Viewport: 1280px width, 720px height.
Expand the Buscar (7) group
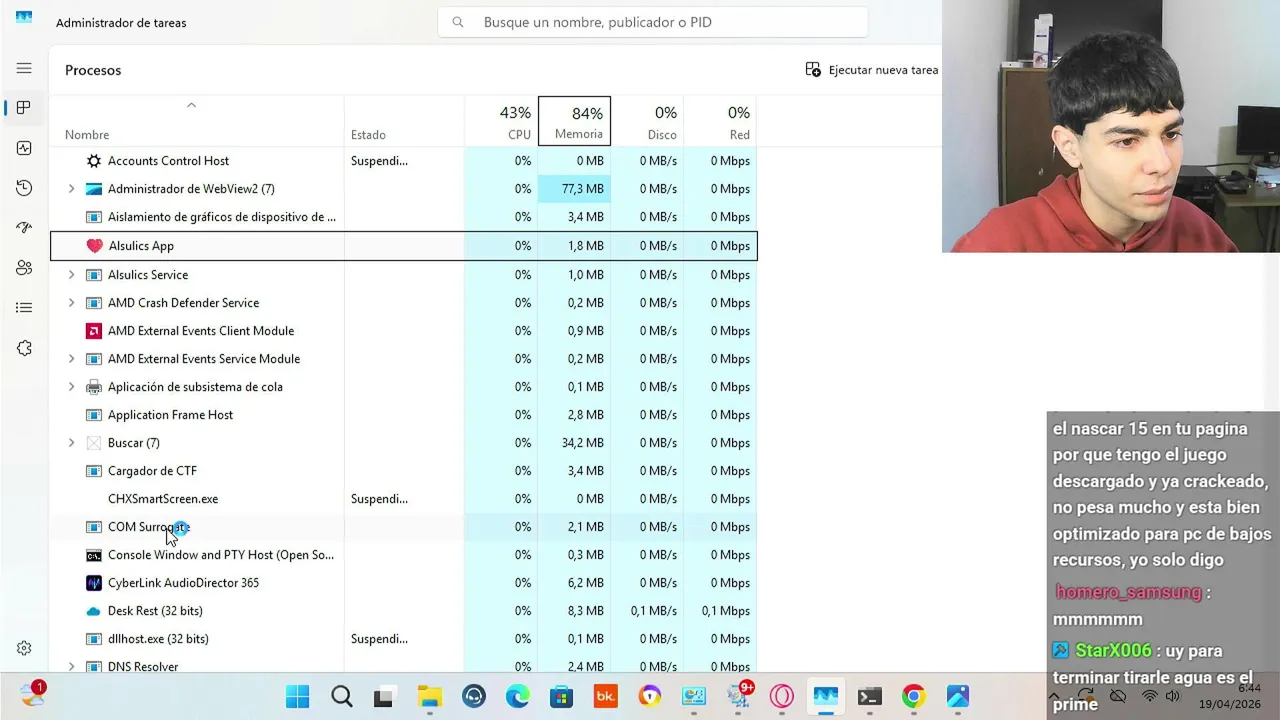point(71,443)
